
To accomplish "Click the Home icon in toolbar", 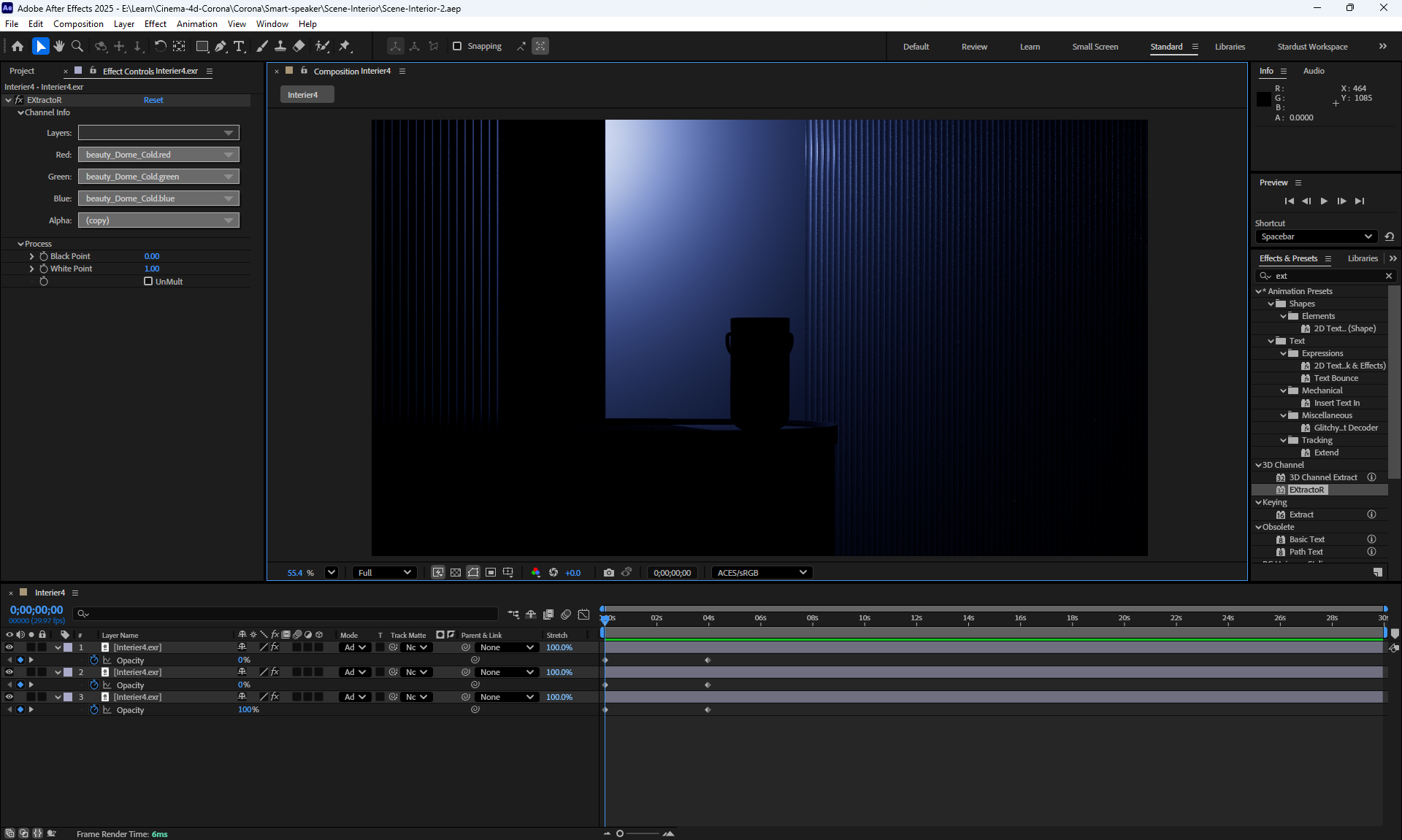I will click(x=18, y=46).
